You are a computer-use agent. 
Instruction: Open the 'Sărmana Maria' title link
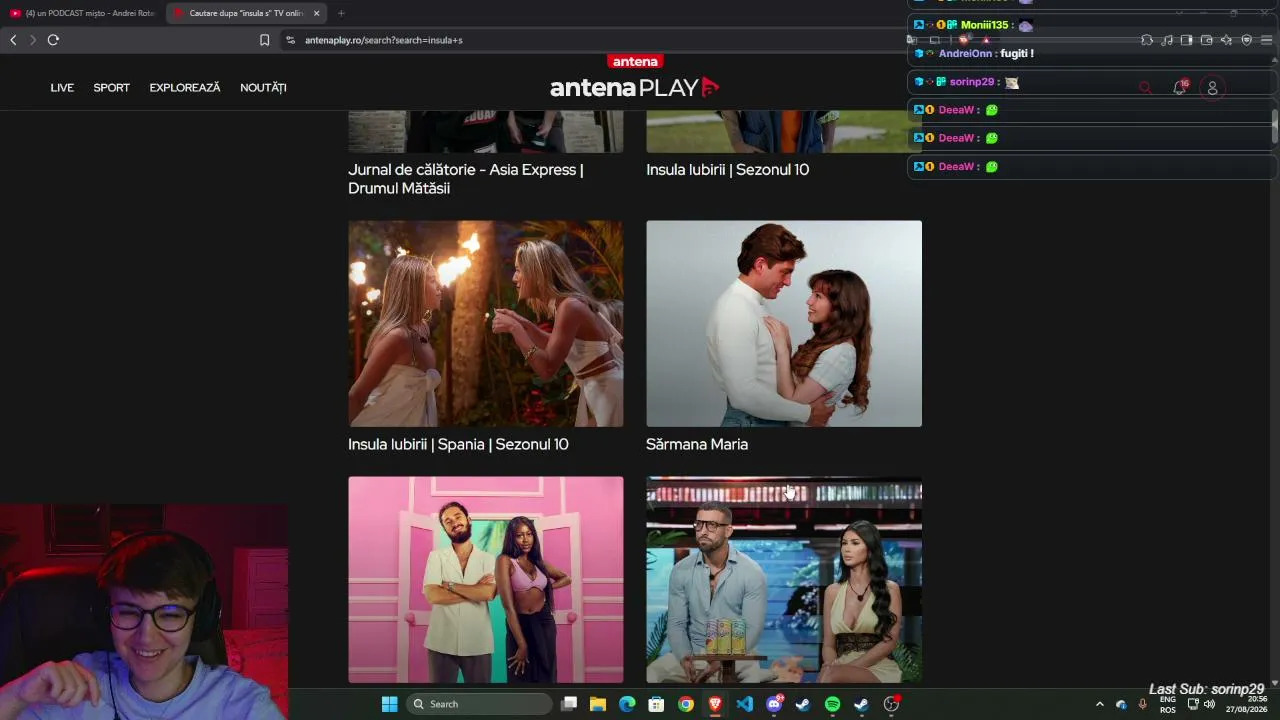pyautogui.click(x=697, y=444)
